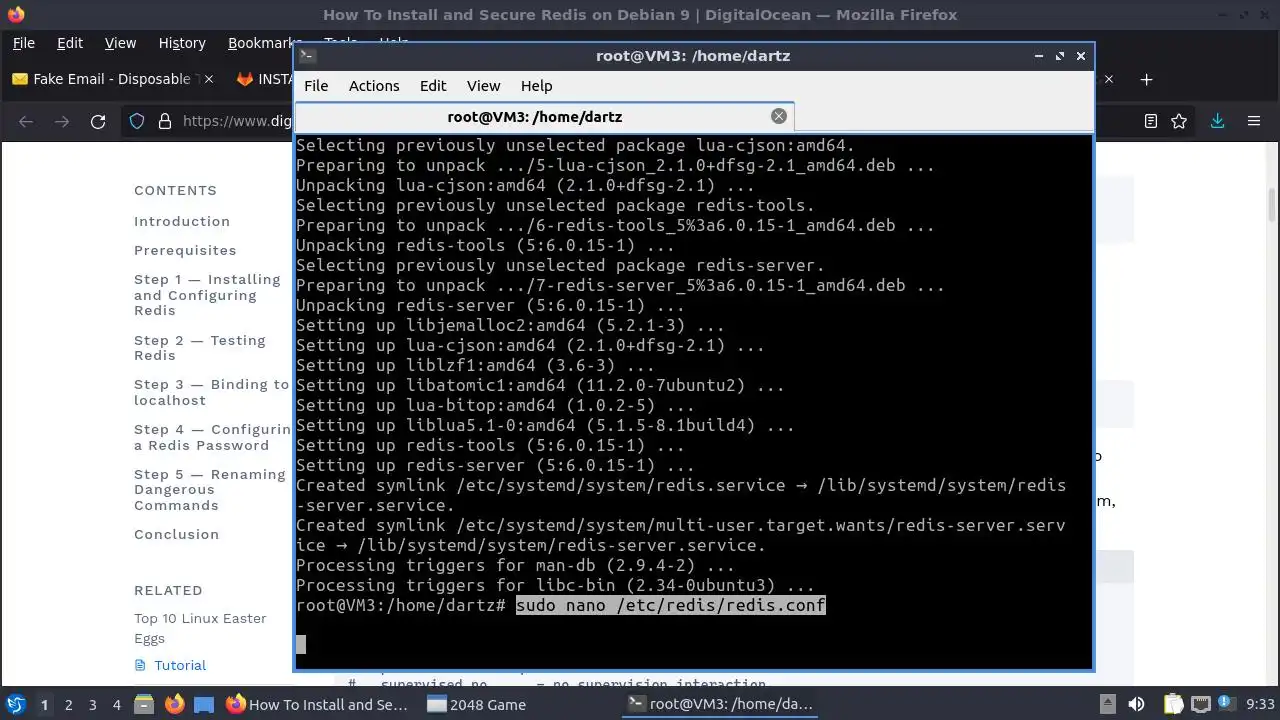Open a new Firefox tab
The height and width of the screenshot is (720, 1280).
1147,79
